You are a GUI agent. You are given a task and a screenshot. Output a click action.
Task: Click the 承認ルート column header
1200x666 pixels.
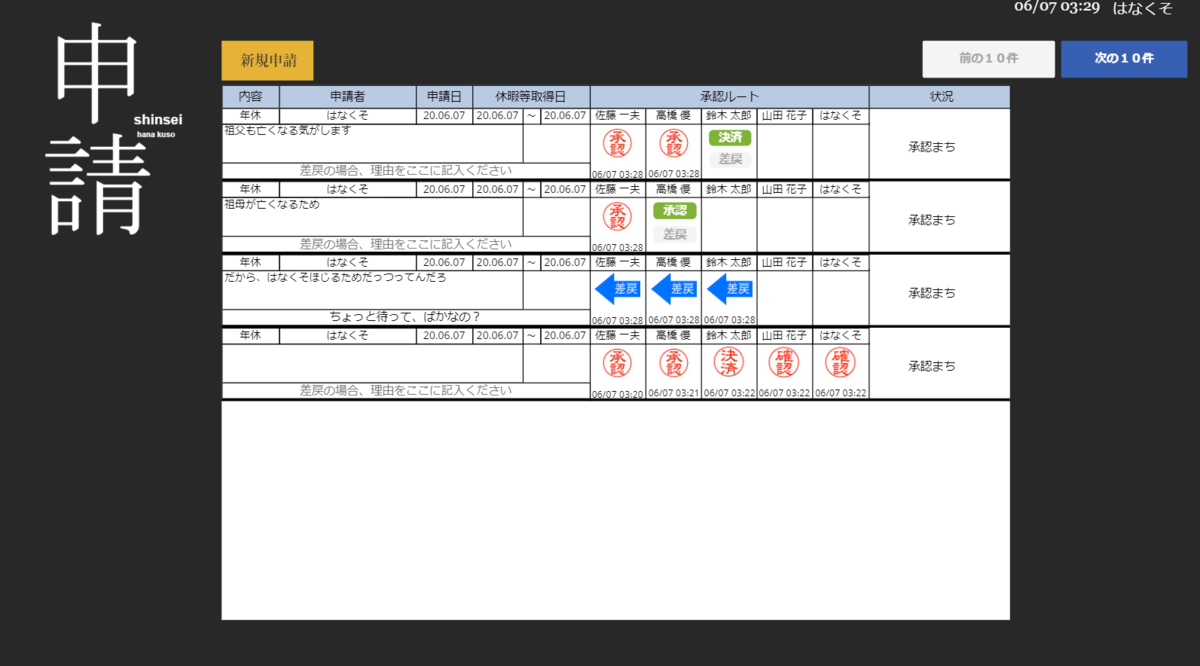click(x=730, y=97)
